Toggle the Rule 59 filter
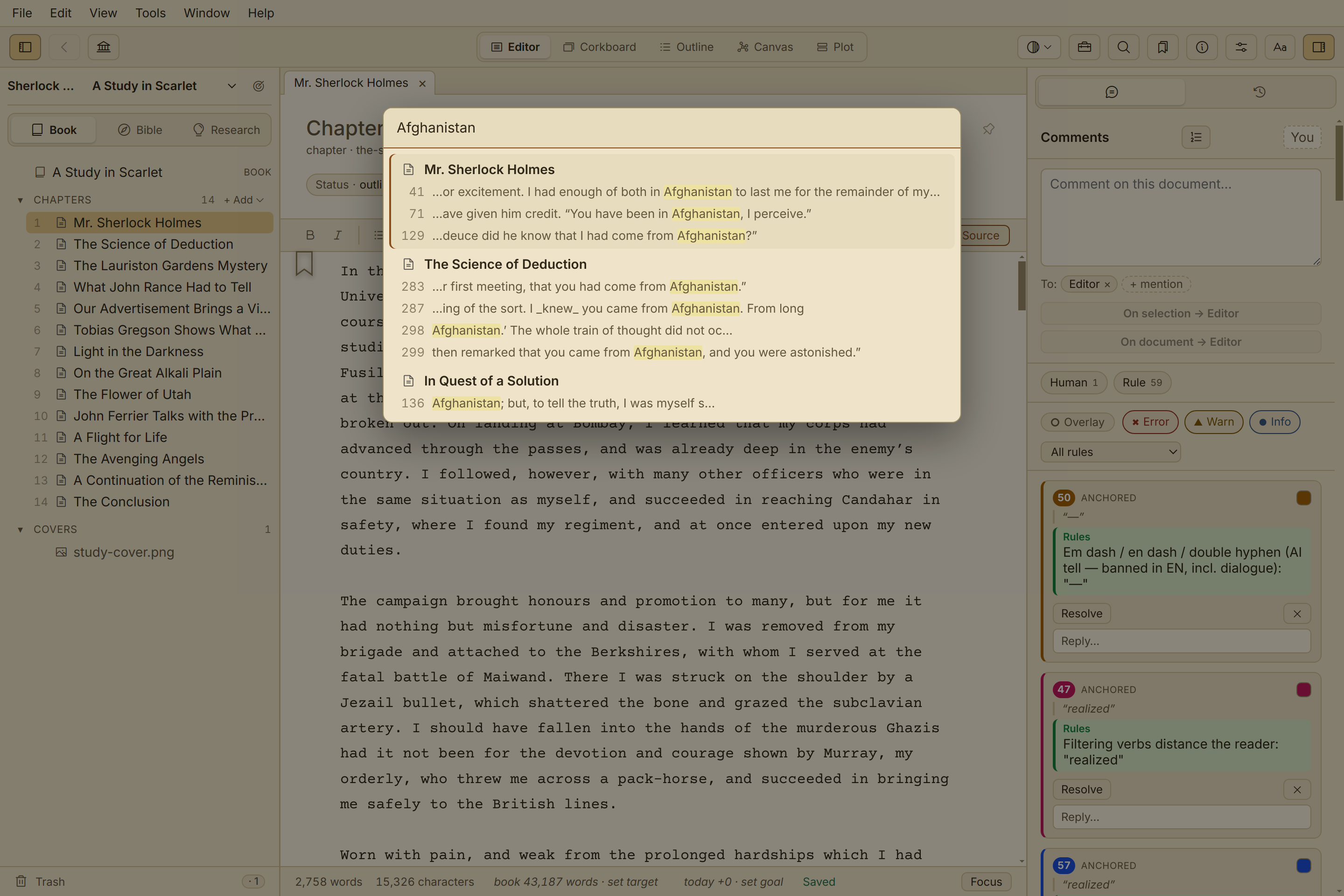 pyautogui.click(x=1142, y=382)
